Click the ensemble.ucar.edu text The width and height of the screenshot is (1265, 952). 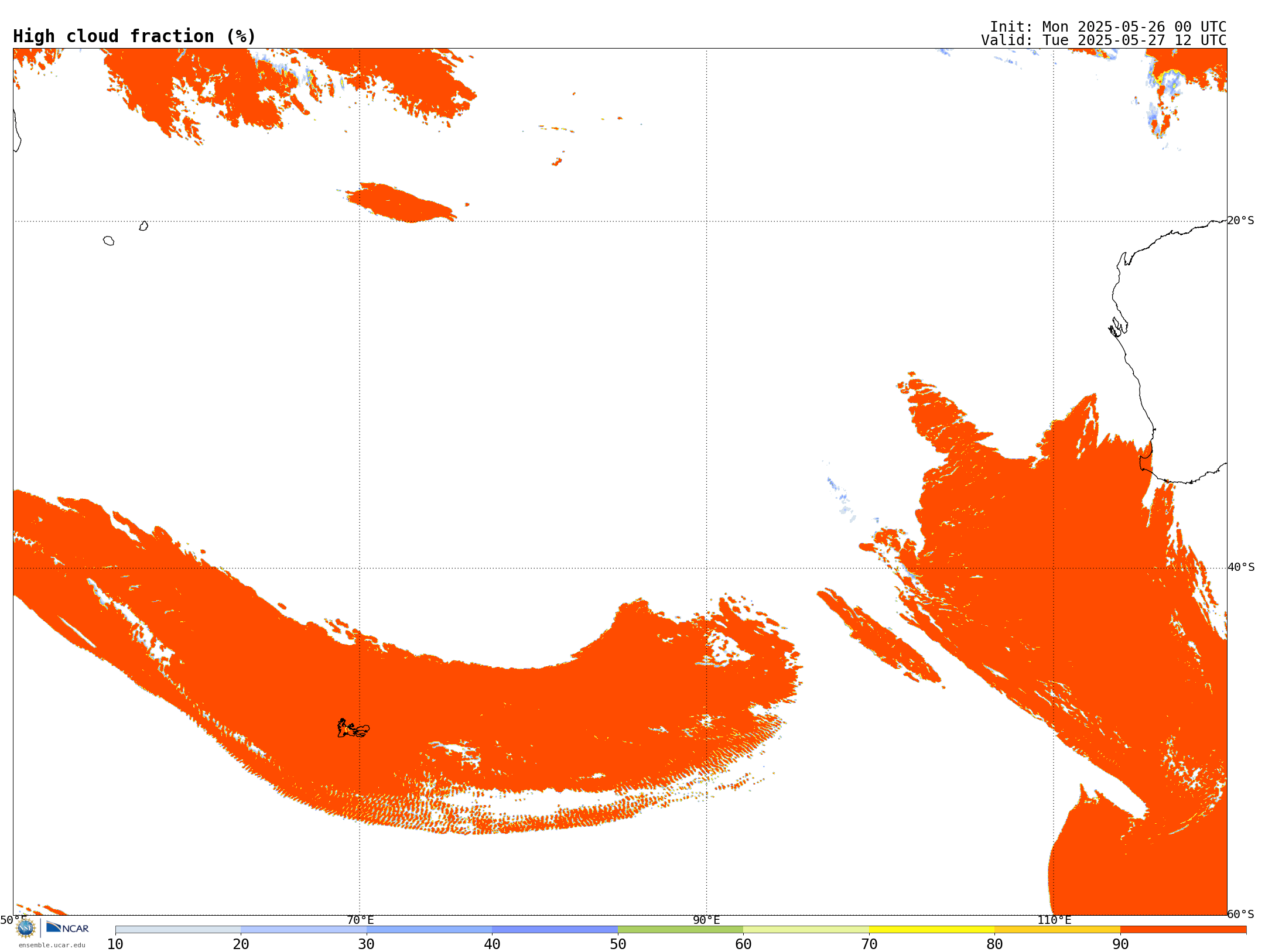(52, 945)
